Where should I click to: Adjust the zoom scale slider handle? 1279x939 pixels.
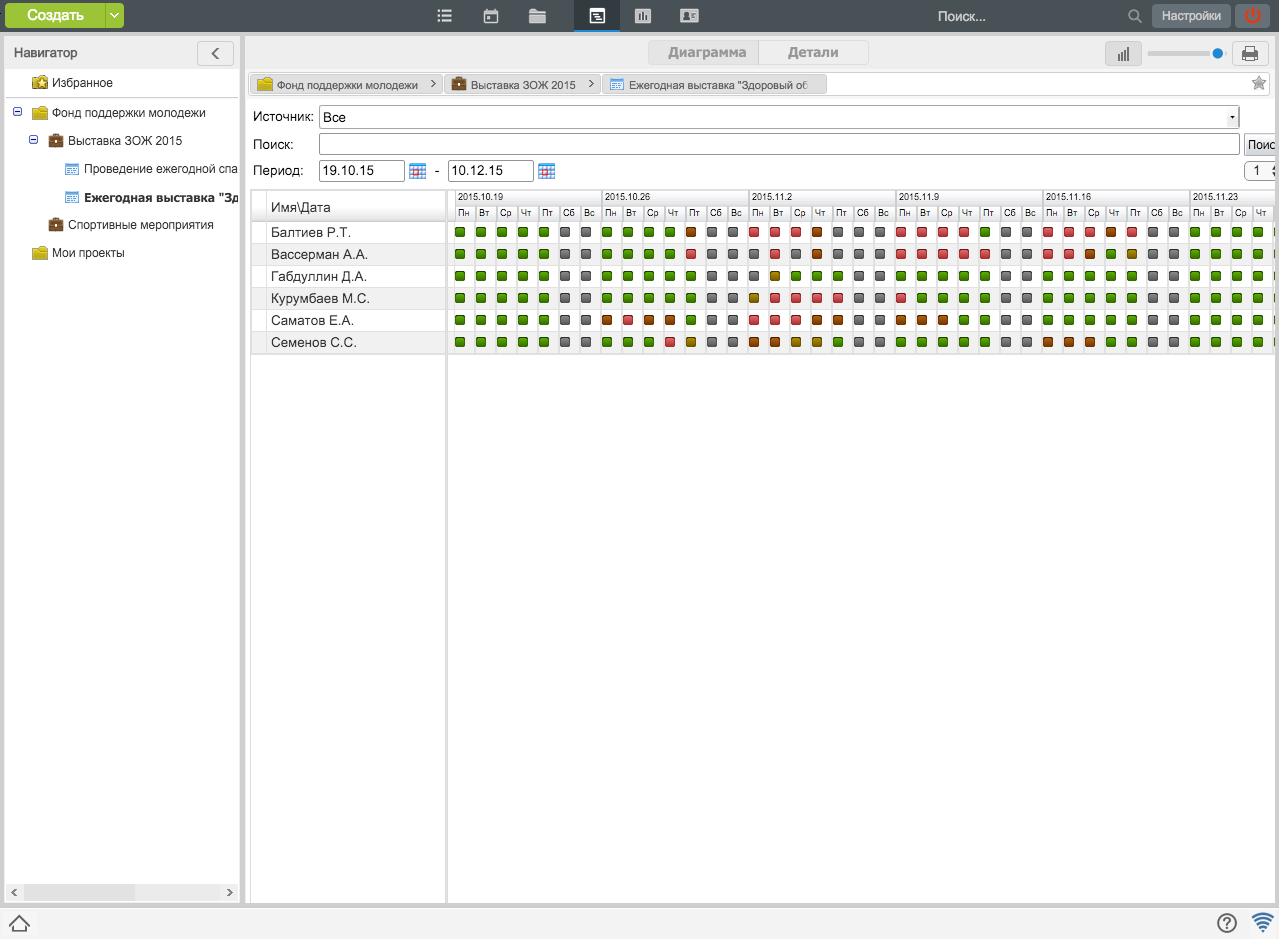pos(1217,54)
